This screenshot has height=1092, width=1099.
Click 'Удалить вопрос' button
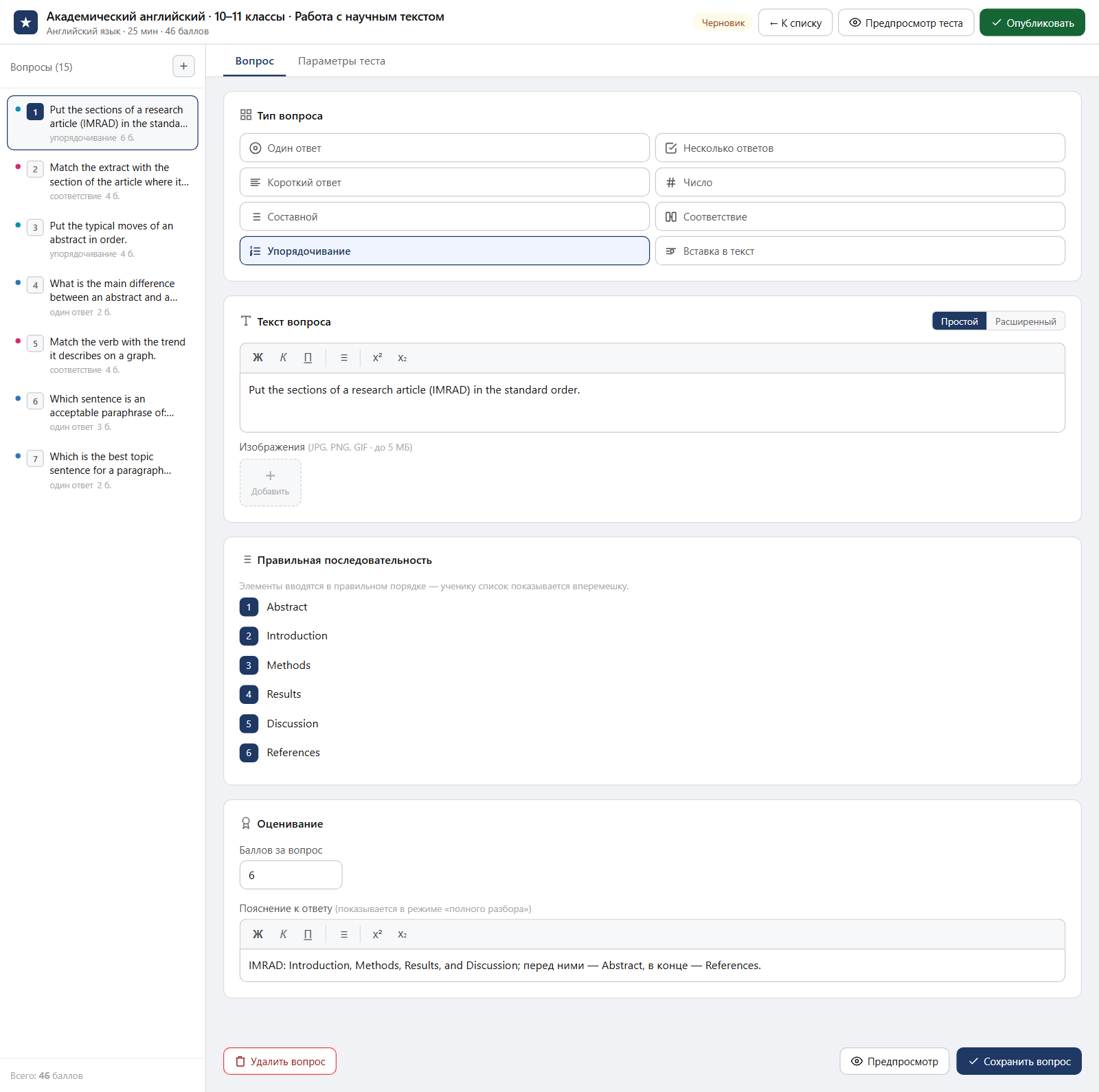click(x=280, y=1061)
